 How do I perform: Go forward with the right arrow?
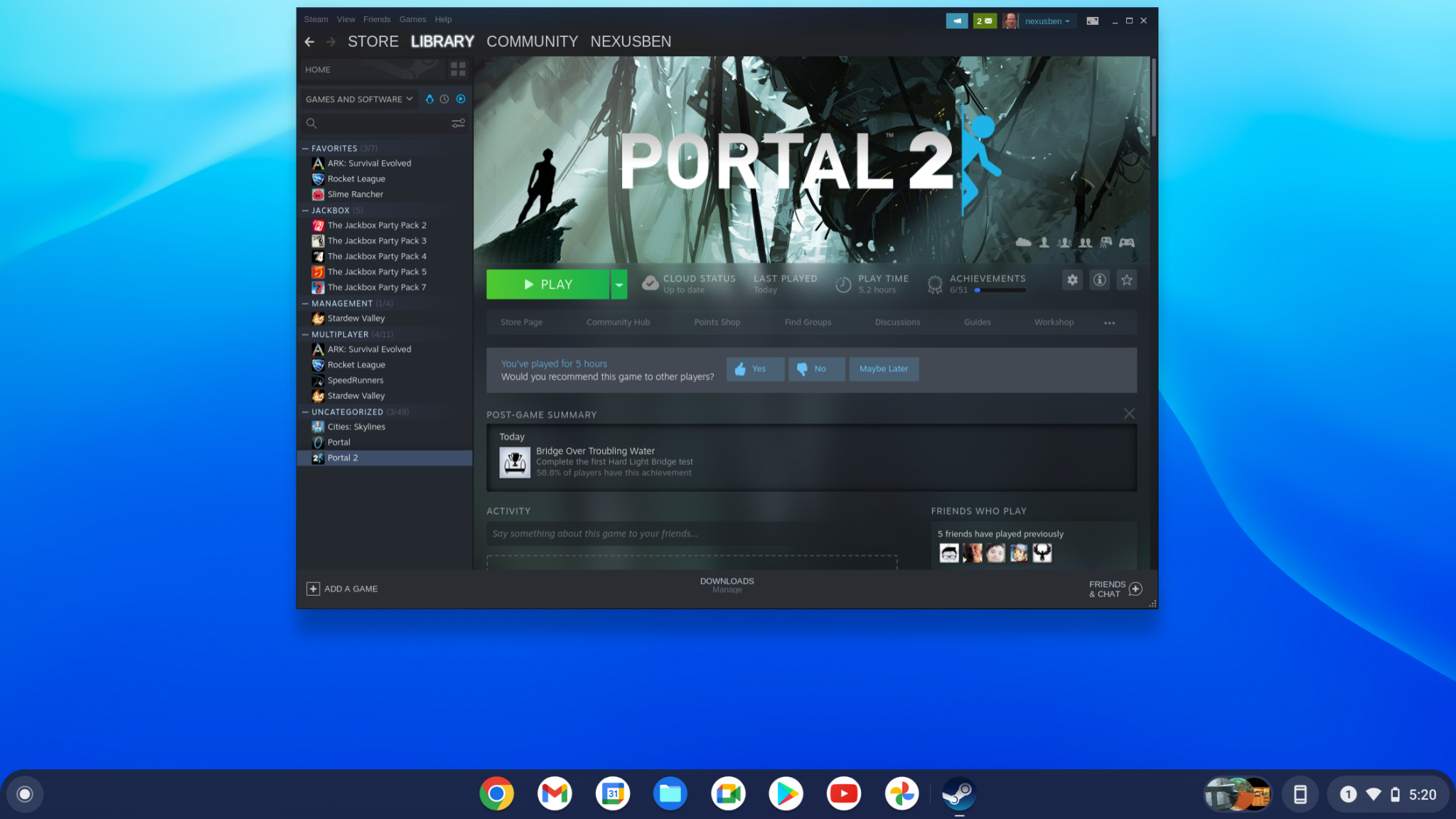(331, 42)
